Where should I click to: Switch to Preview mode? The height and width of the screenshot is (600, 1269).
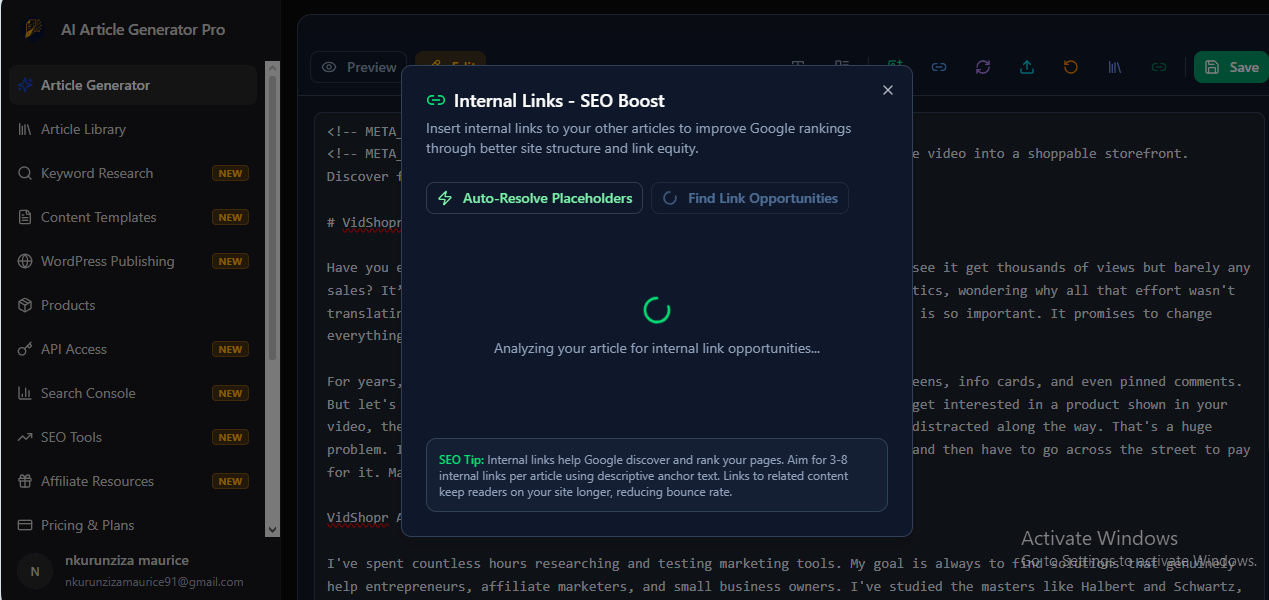359,67
